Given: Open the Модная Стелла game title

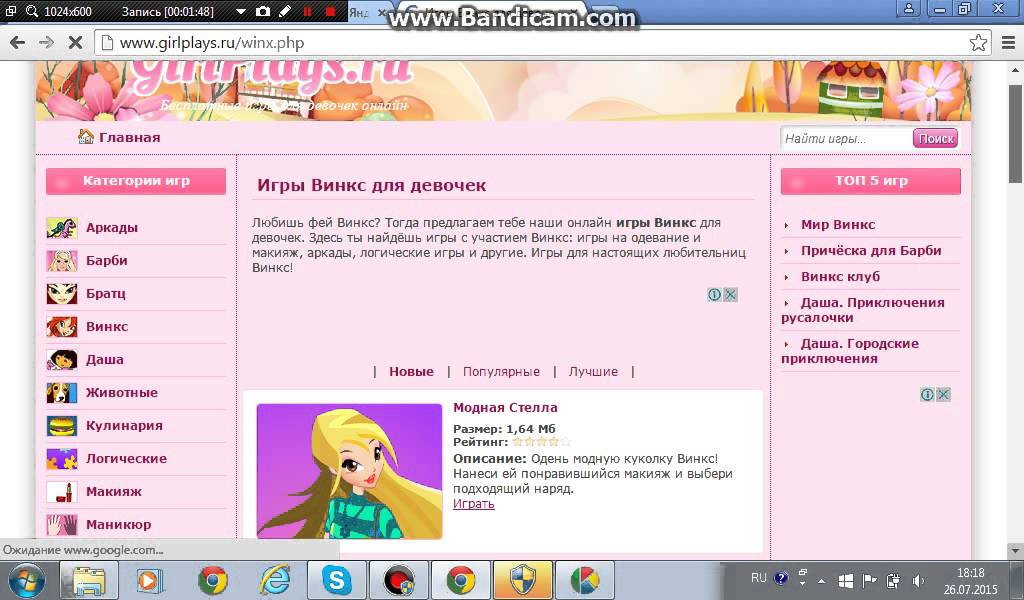Looking at the screenshot, I should click(x=505, y=407).
